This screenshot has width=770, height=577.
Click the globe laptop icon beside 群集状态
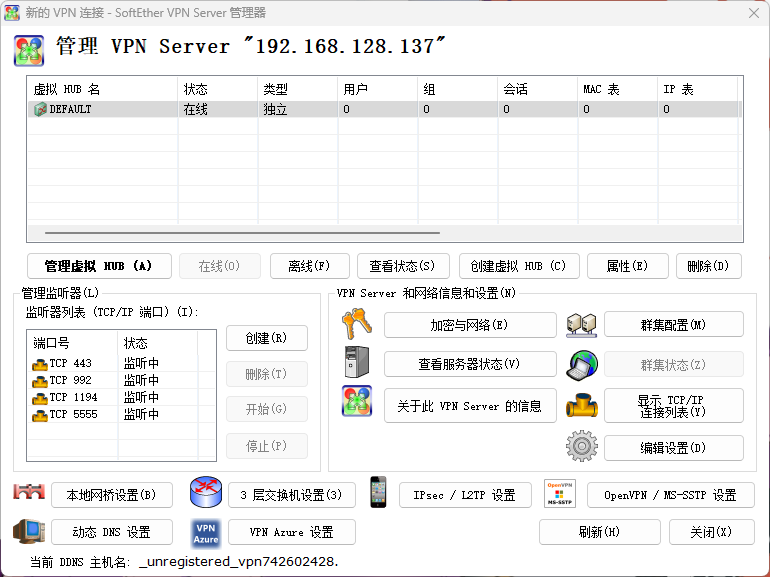click(582, 365)
